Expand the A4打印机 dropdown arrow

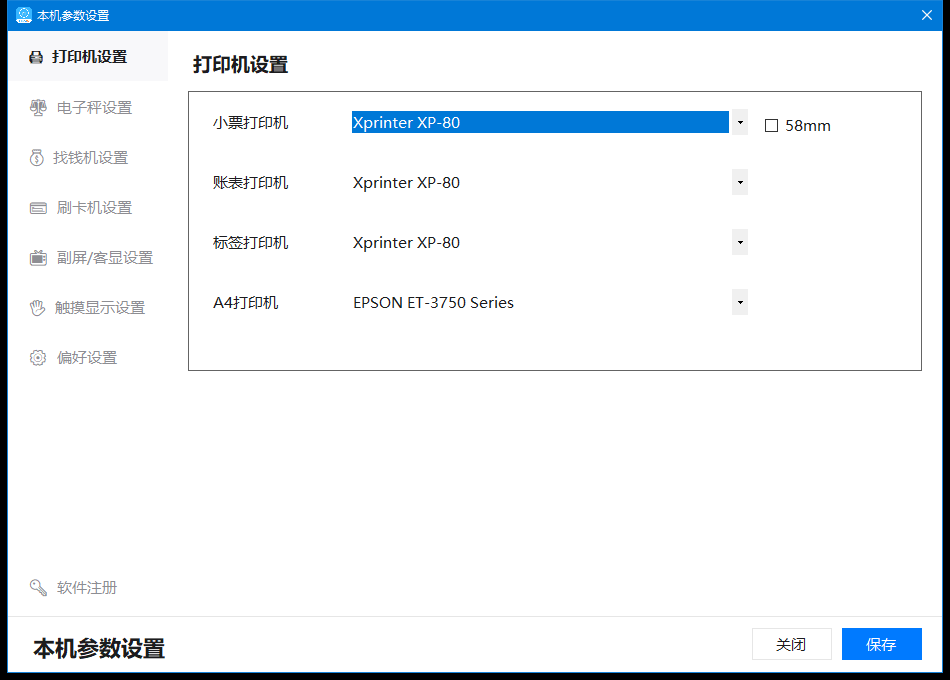(740, 302)
